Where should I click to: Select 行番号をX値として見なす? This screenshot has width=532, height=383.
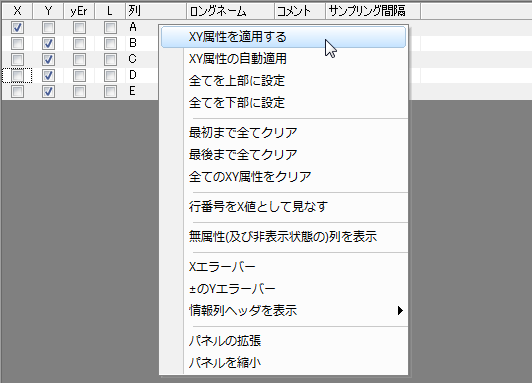tap(283, 206)
